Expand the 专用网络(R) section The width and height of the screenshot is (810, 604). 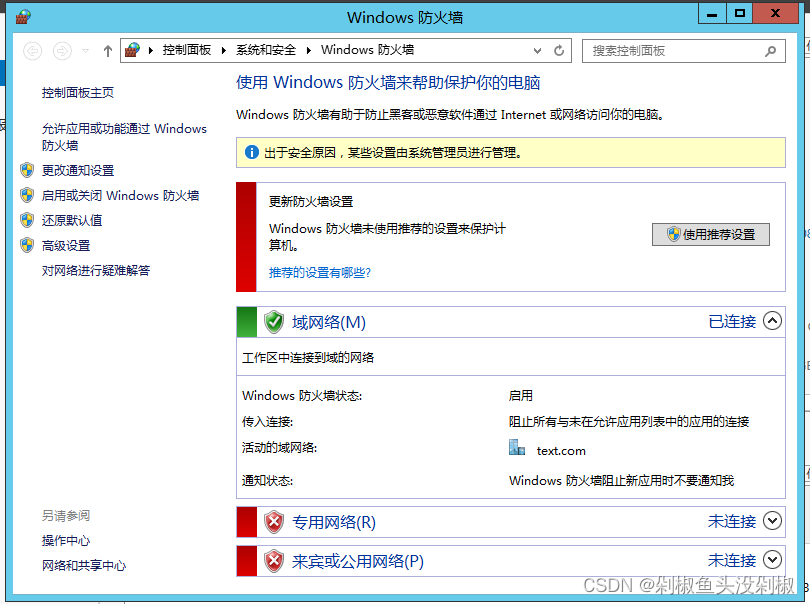coord(772,520)
